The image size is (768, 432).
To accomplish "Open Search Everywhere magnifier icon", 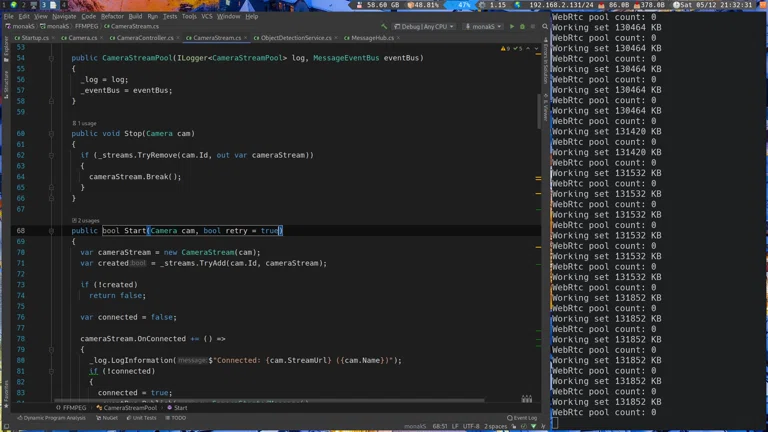I will (545, 26).
